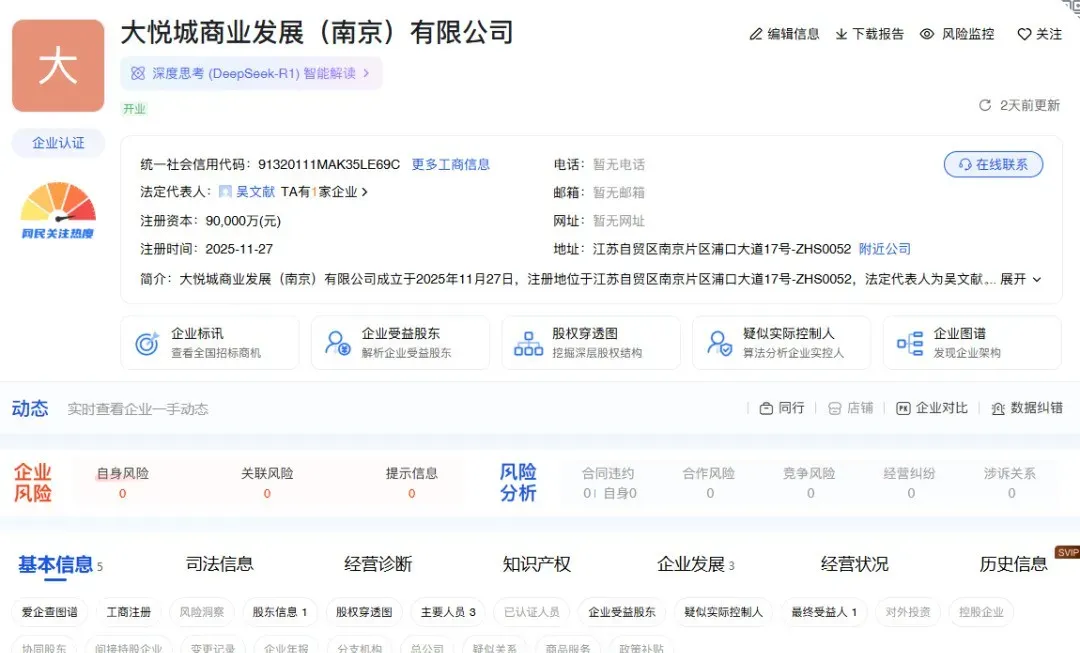
Task: Open the 更多工商信息 link
Action: coord(450,164)
